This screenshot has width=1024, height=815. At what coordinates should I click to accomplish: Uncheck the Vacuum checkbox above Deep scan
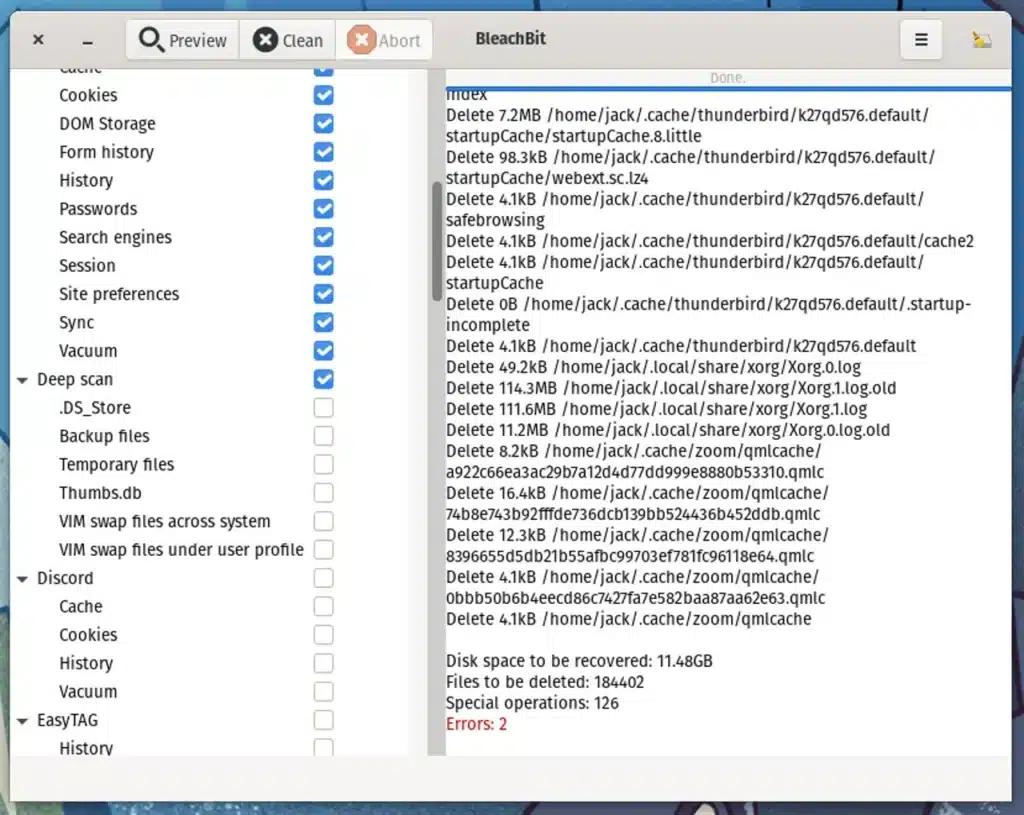pos(323,351)
